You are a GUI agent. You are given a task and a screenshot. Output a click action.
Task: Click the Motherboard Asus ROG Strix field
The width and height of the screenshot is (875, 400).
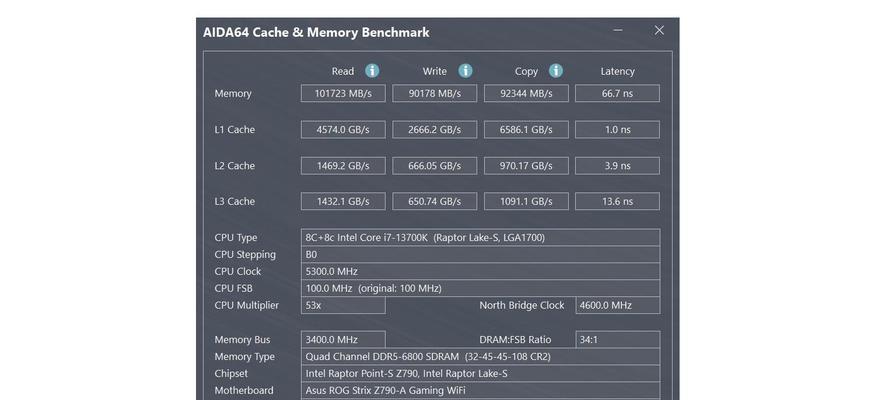pos(480,391)
